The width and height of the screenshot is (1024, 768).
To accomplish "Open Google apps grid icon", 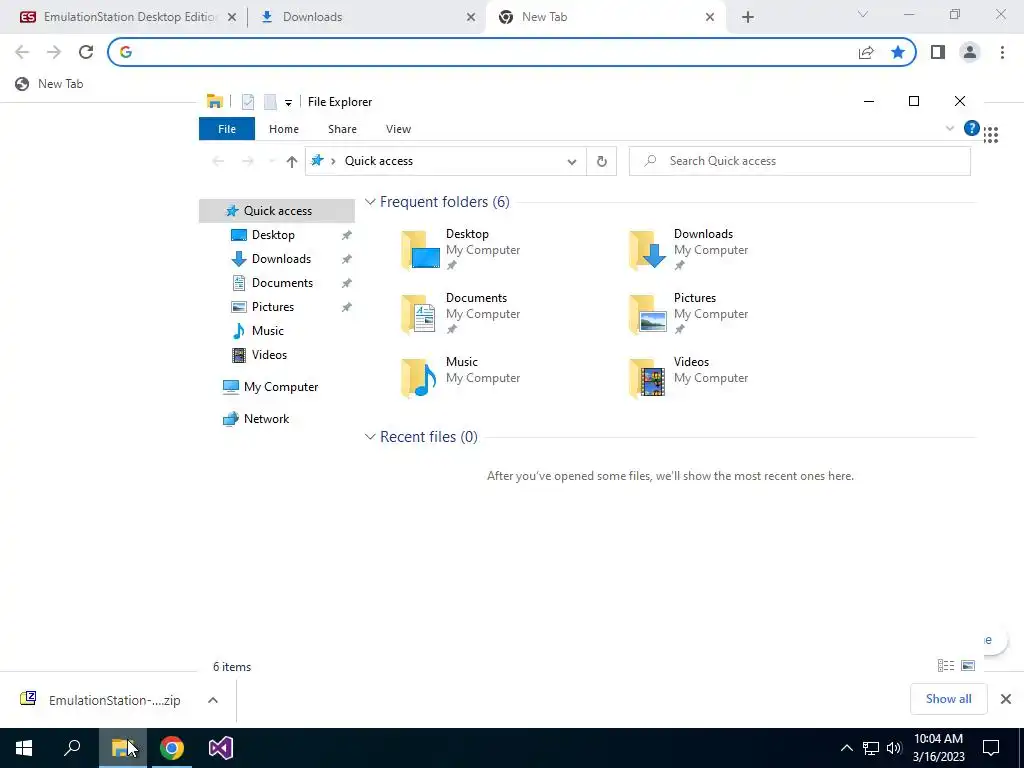I will point(991,135).
